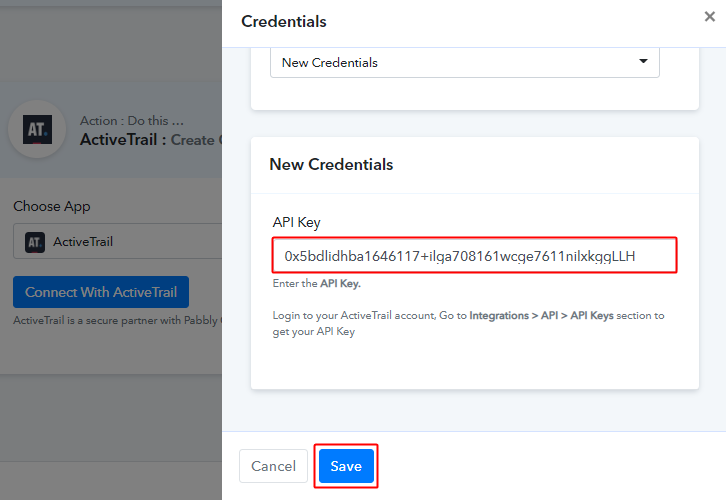Click Connect With ActiveTrail button
726x500 pixels.
101,292
